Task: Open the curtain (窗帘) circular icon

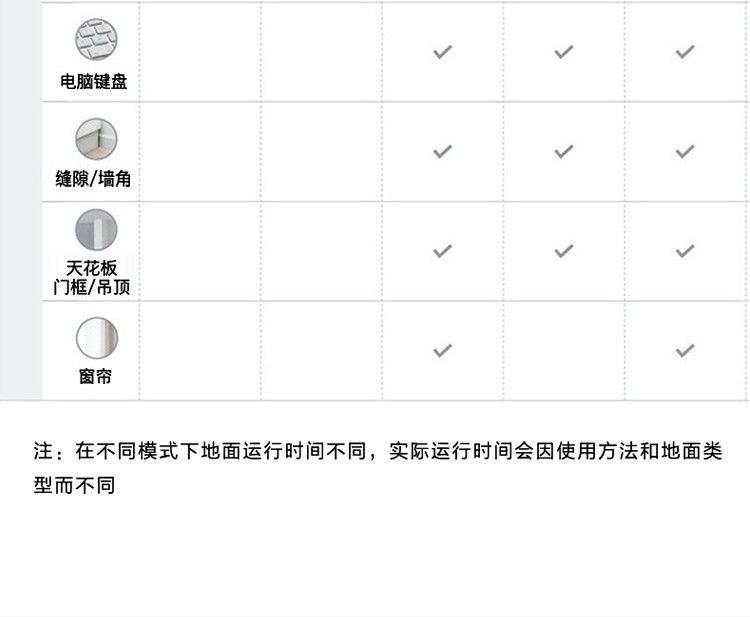Action: (97, 338)
